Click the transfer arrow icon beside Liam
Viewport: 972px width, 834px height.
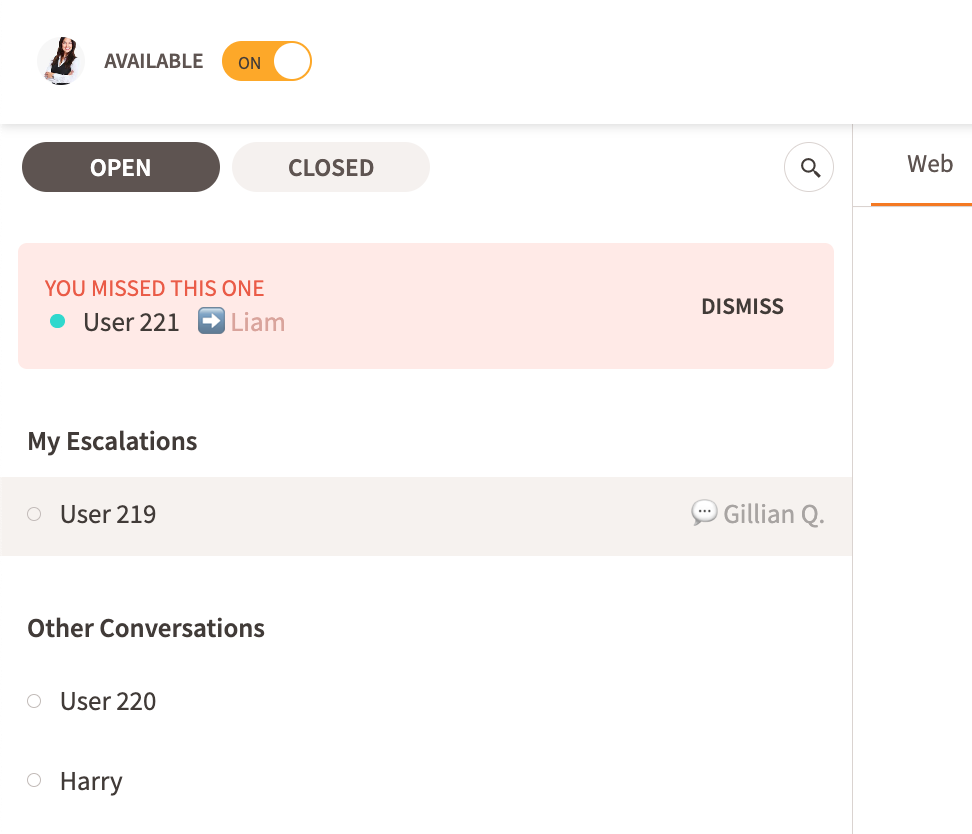[211, 322]
